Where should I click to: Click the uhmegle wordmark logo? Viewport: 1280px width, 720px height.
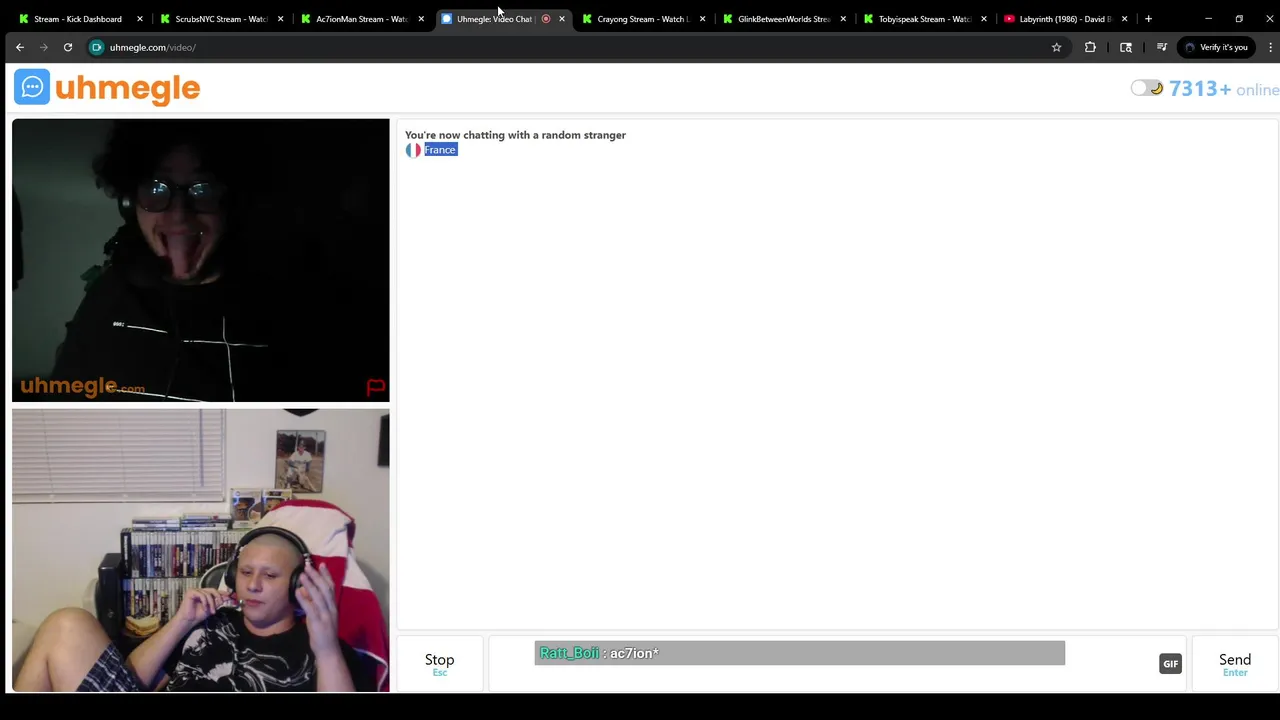pyautogui.click(x=128, y=89)
